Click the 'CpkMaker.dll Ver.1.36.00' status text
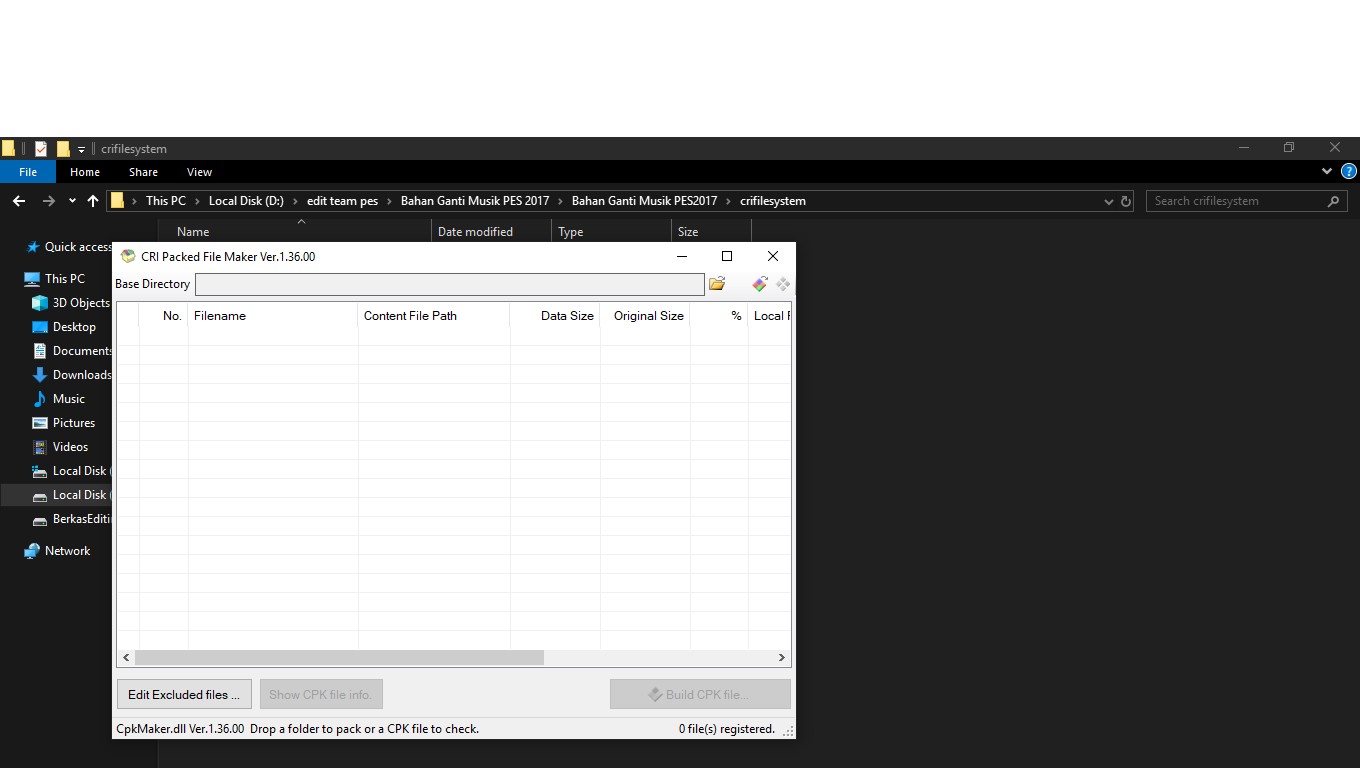Screen dimensions: 1360x768 (x=180, y=729)
